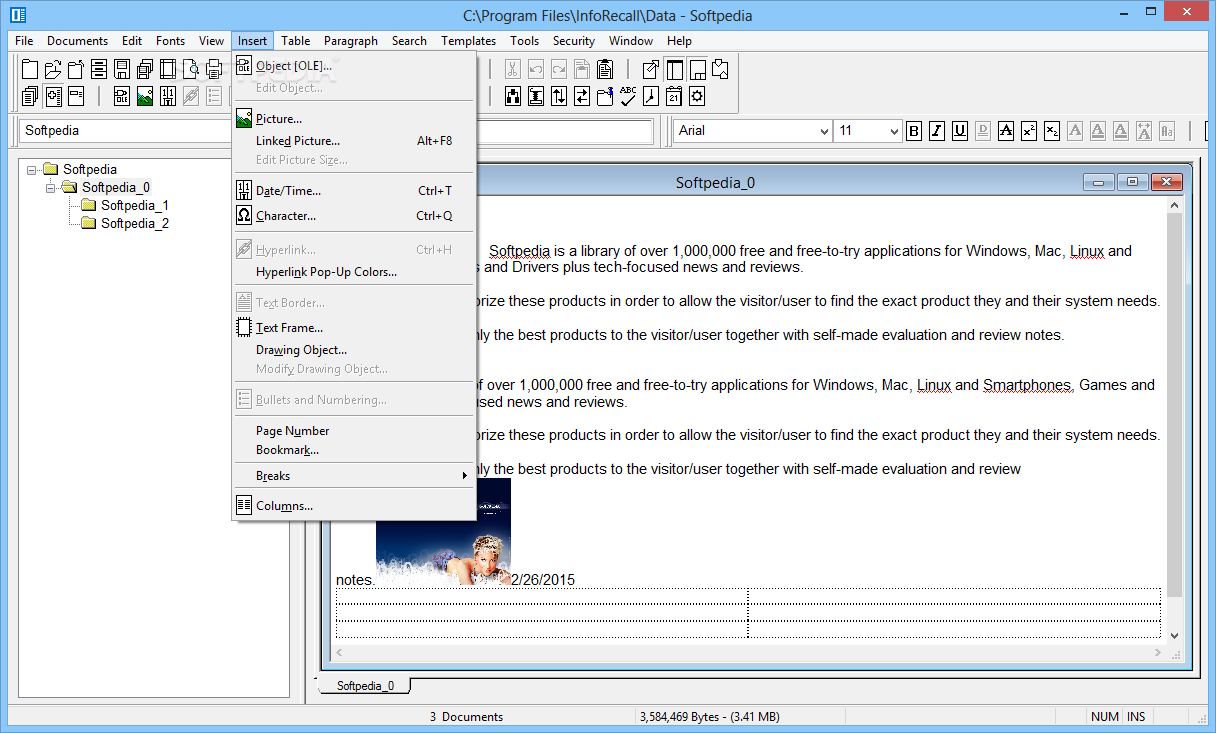This screenshot has width=1216, height=733.
Task: Open the font size 11 dropdown
Action: 894,131
